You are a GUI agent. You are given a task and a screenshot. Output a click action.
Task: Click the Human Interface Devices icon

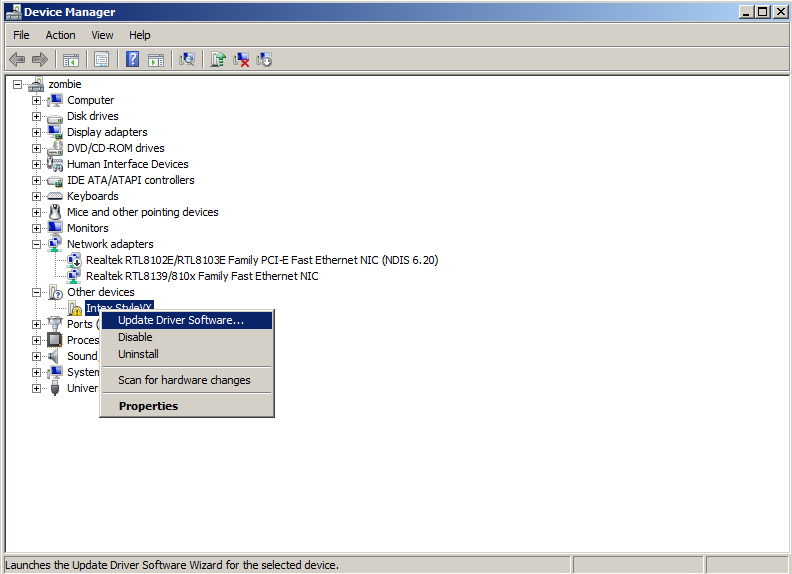(55, 164)
